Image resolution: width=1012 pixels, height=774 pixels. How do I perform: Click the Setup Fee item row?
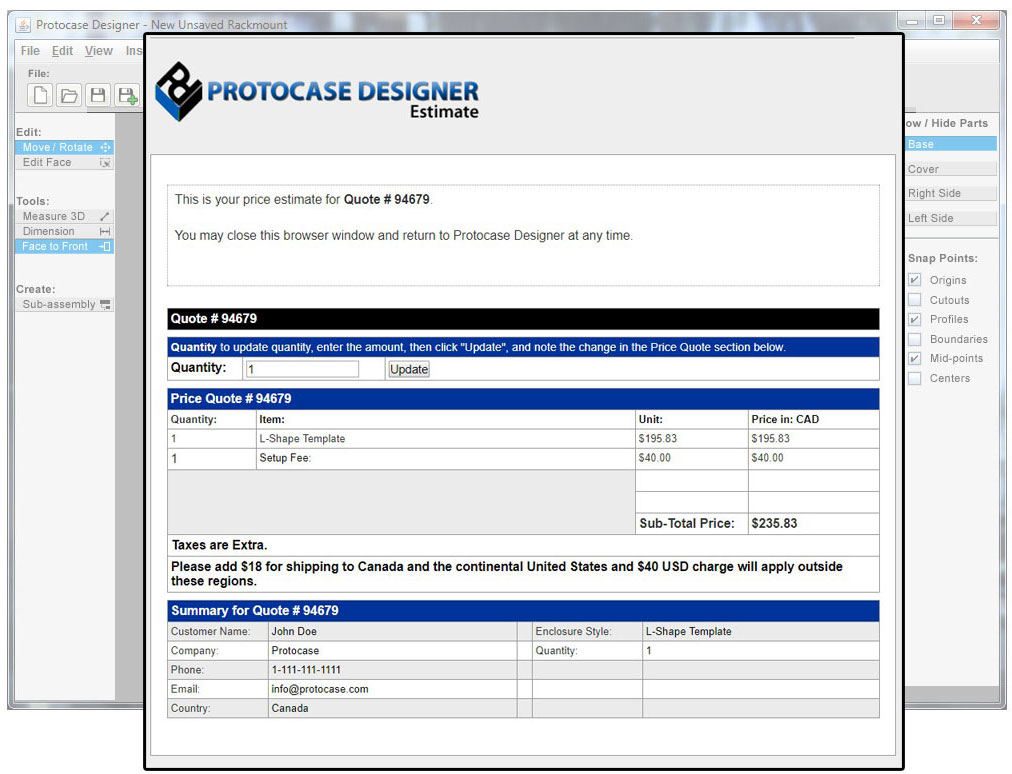(x=523, y=459)
